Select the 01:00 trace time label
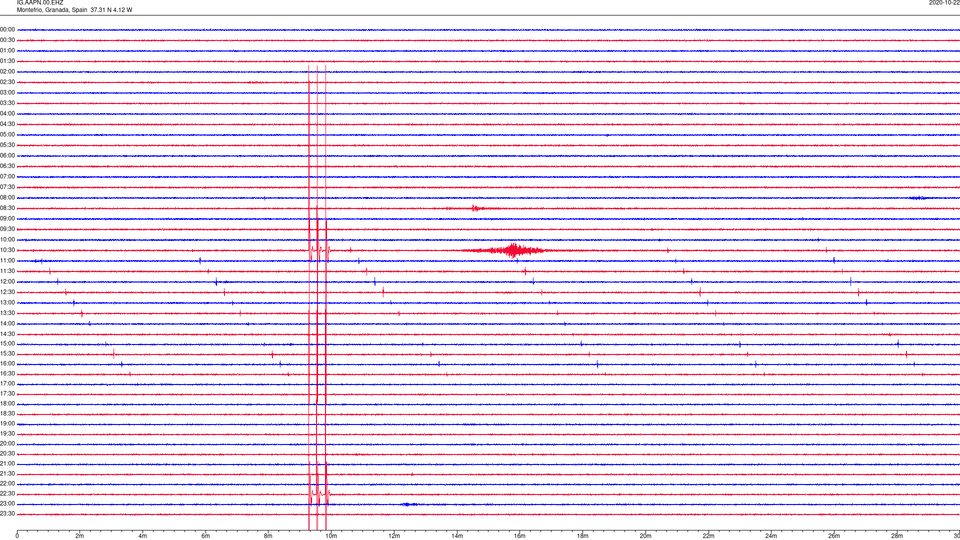960x540 pixels. point(7,51)
